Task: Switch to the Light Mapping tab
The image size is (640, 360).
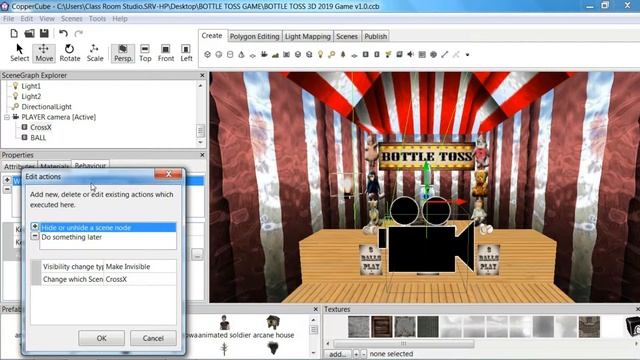Action: 308,36
